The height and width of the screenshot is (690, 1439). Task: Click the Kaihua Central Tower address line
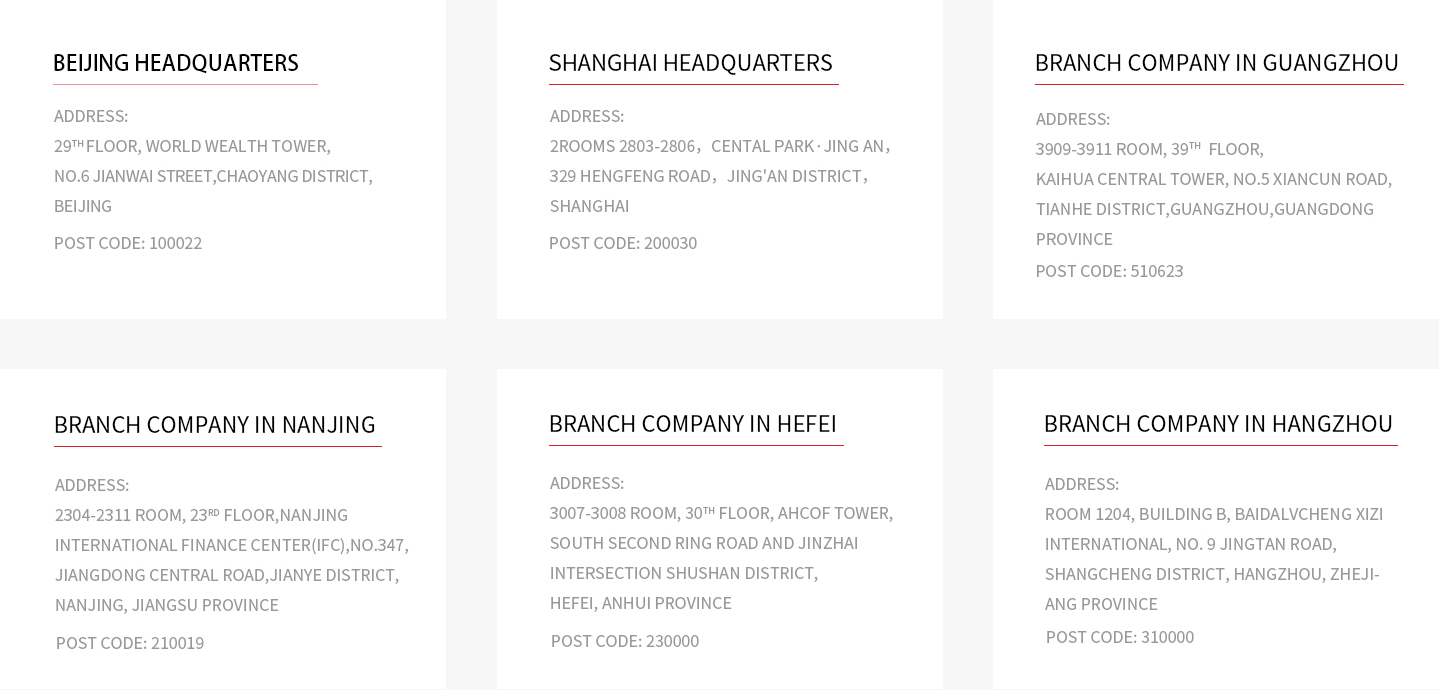(1214, 179)
